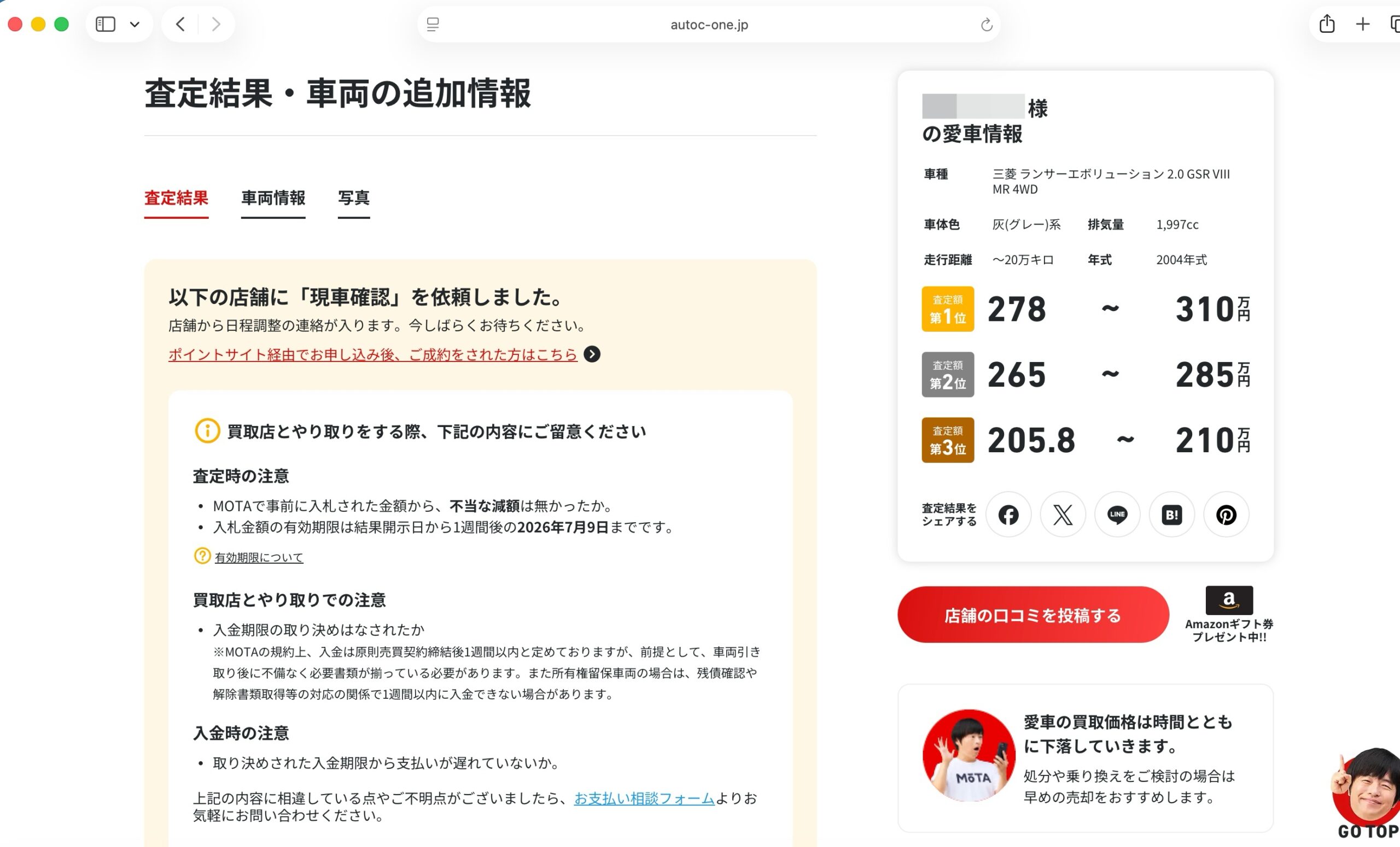Click the 査定結果・車両の追加情報 heading

337,93
